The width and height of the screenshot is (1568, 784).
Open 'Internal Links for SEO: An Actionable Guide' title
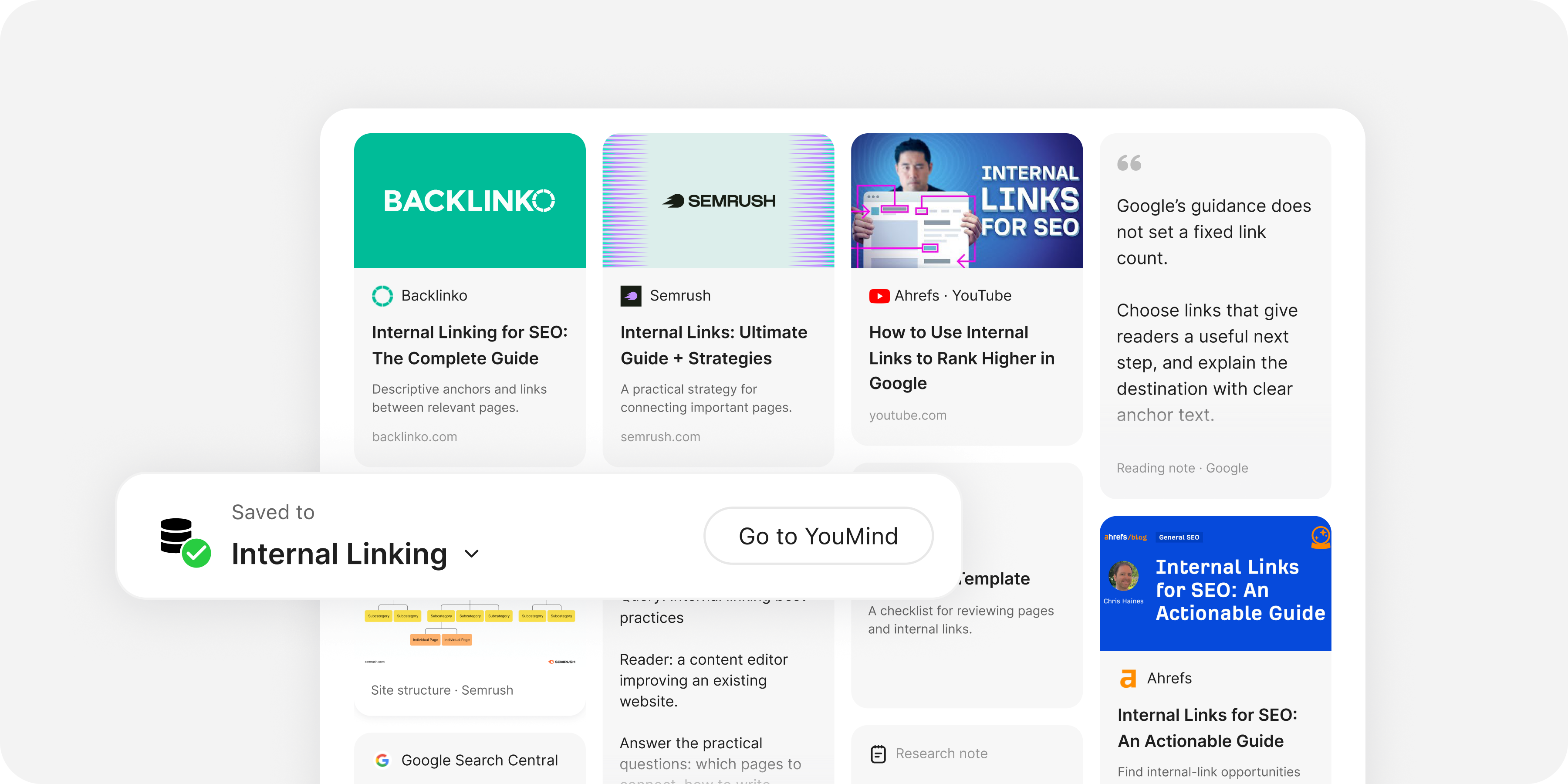[1208, 728]
